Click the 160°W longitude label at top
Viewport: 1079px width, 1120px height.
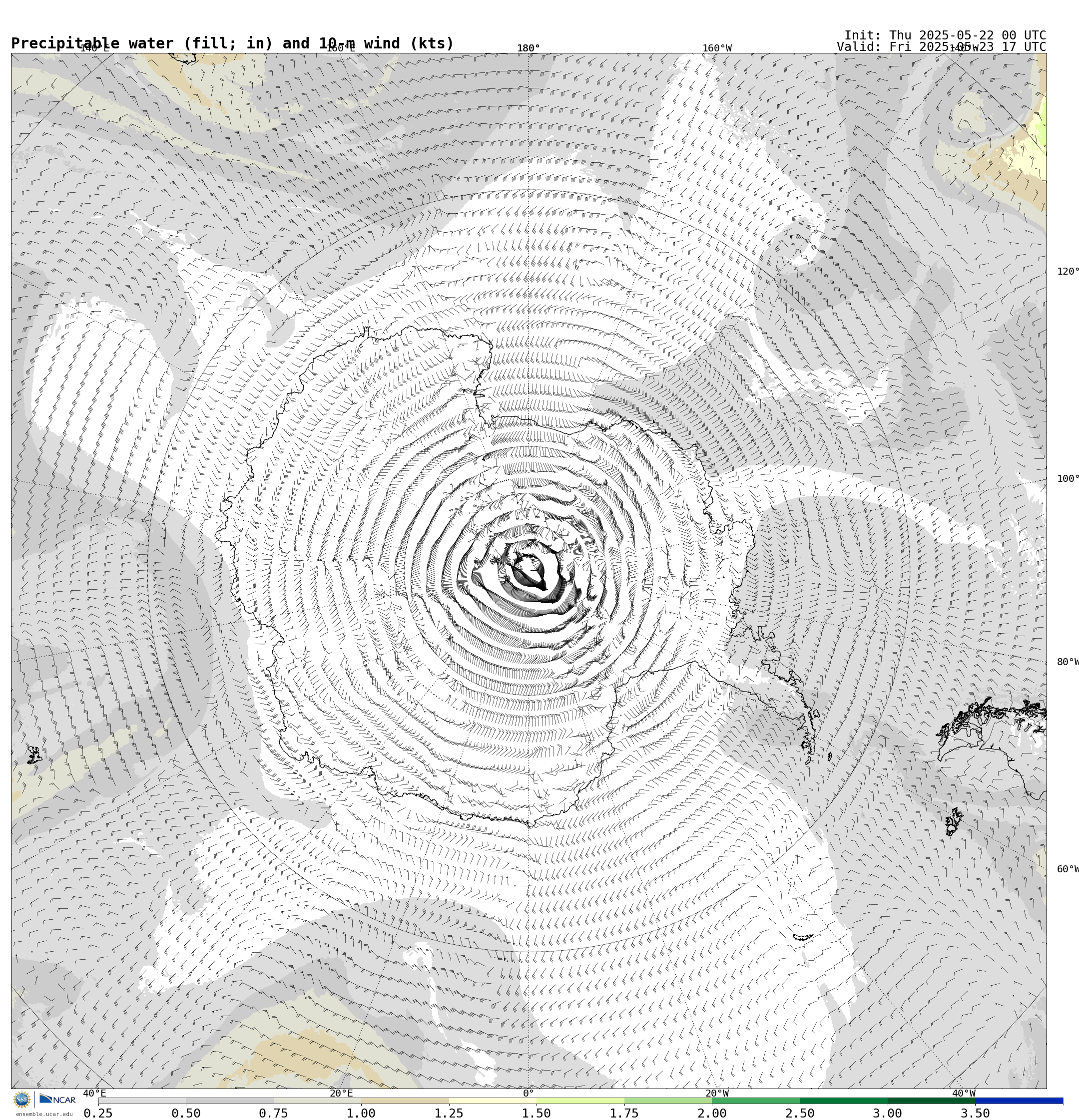pos(717,48)
